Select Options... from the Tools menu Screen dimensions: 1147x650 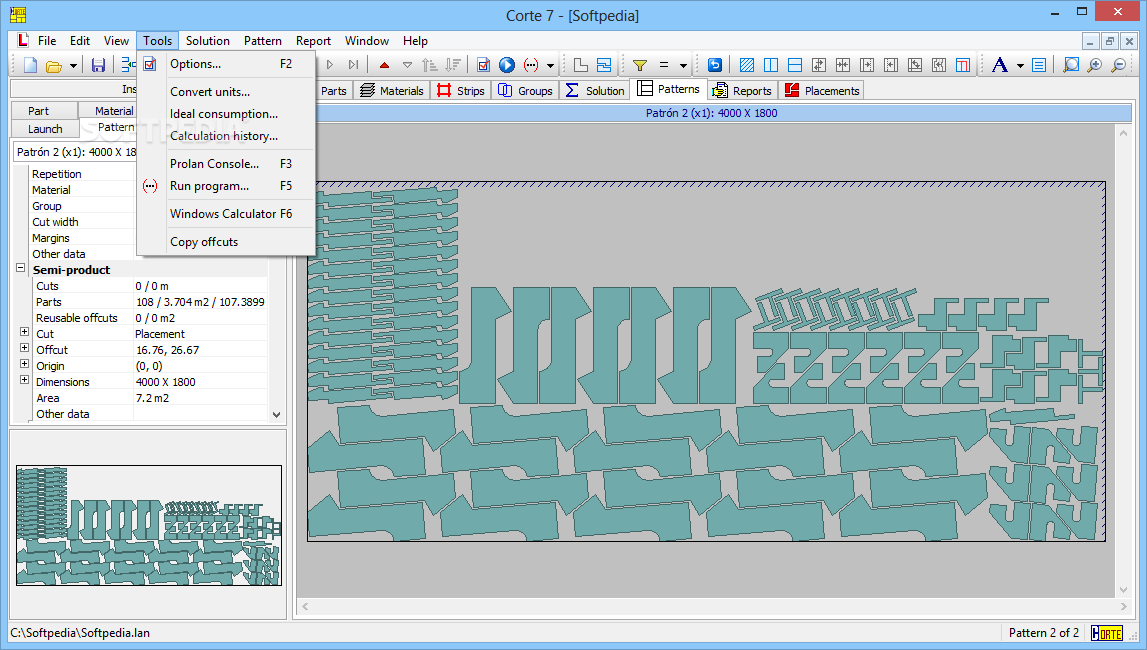point(226,64)
